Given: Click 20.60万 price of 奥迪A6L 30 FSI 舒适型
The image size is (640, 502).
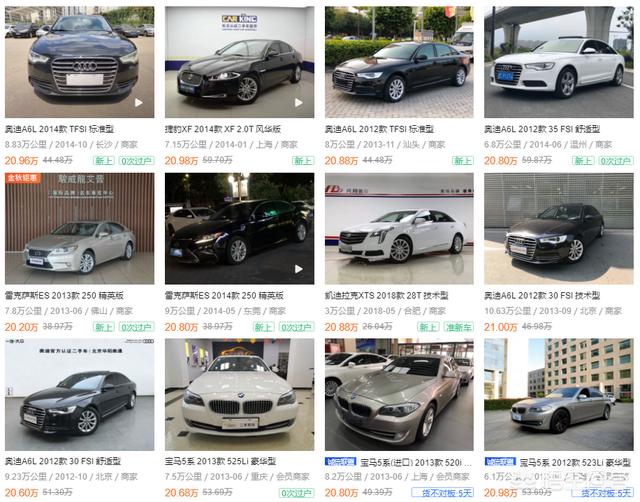Looking at the screenshot, I should point(21,493).
